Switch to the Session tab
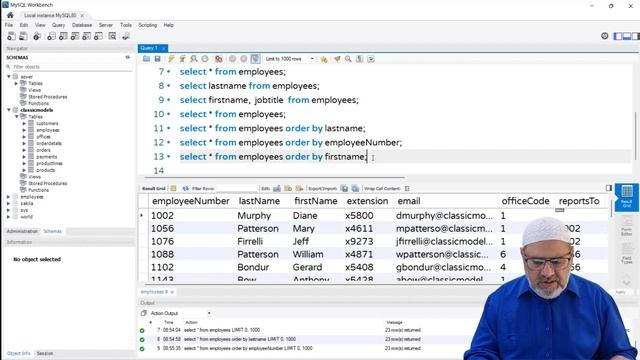The height and width of the screenshot is (360, 640). pos(45,353)
